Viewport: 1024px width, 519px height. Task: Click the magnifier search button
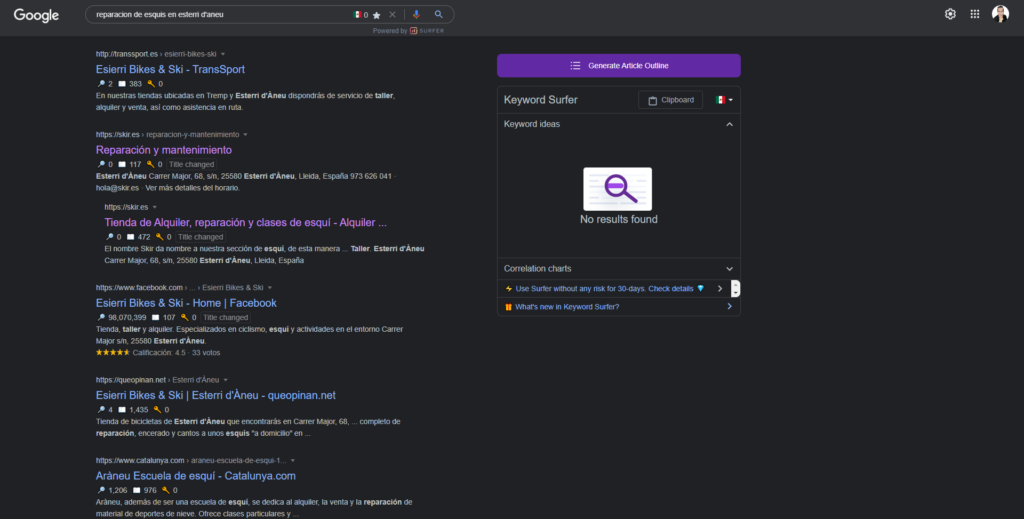click(439, 14)
